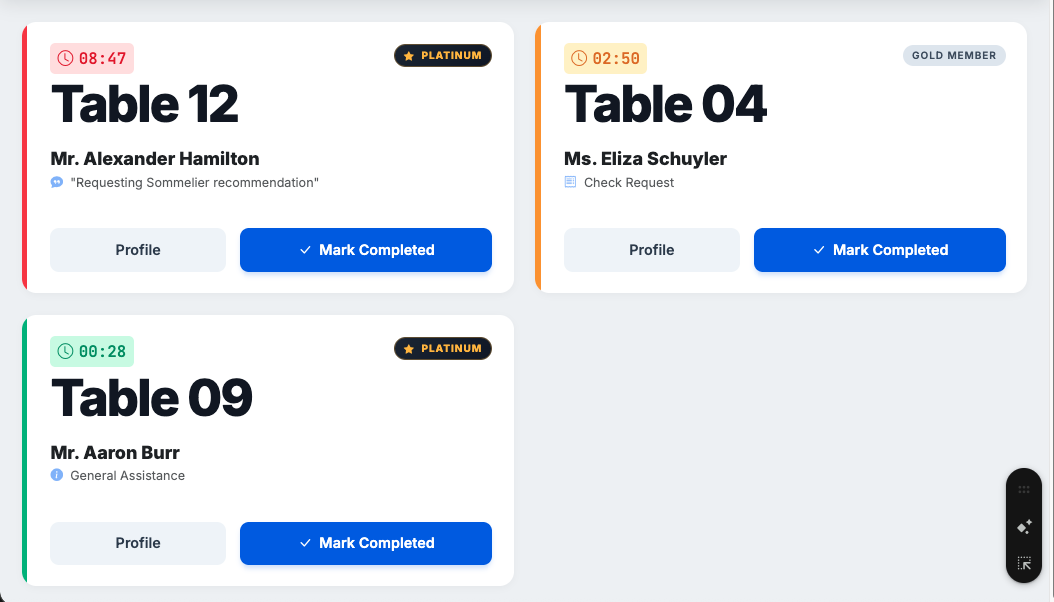1054x602 pixels.
Task: Select the Table 04 heading
Action: tap(666, 104)
